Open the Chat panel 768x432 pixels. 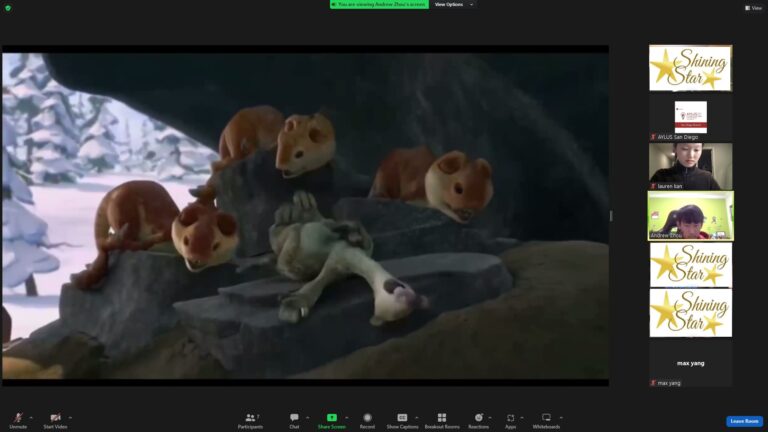point(294,420)
